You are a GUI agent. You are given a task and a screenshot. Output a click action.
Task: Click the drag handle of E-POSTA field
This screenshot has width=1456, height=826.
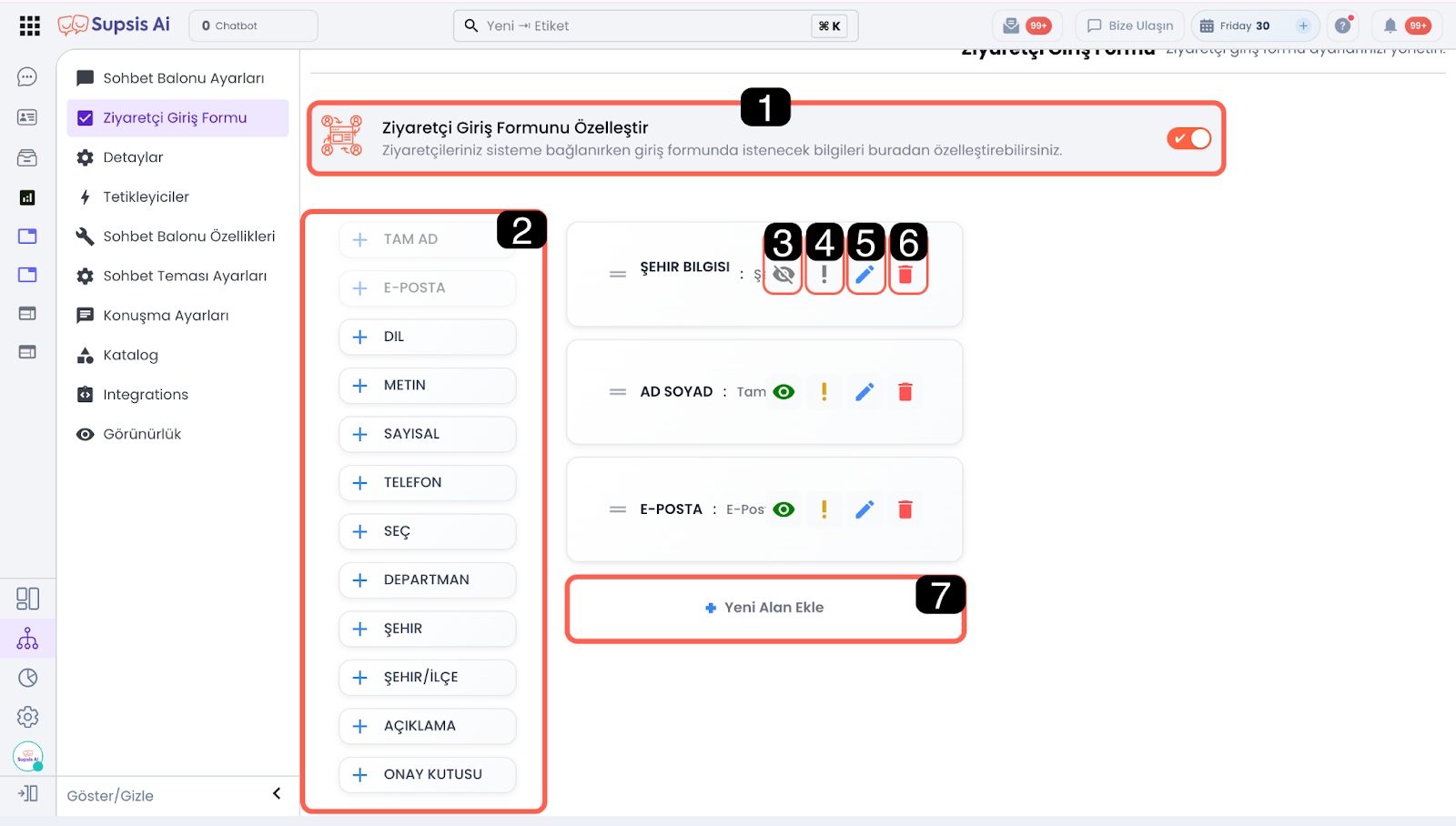(x=618, y=509)
